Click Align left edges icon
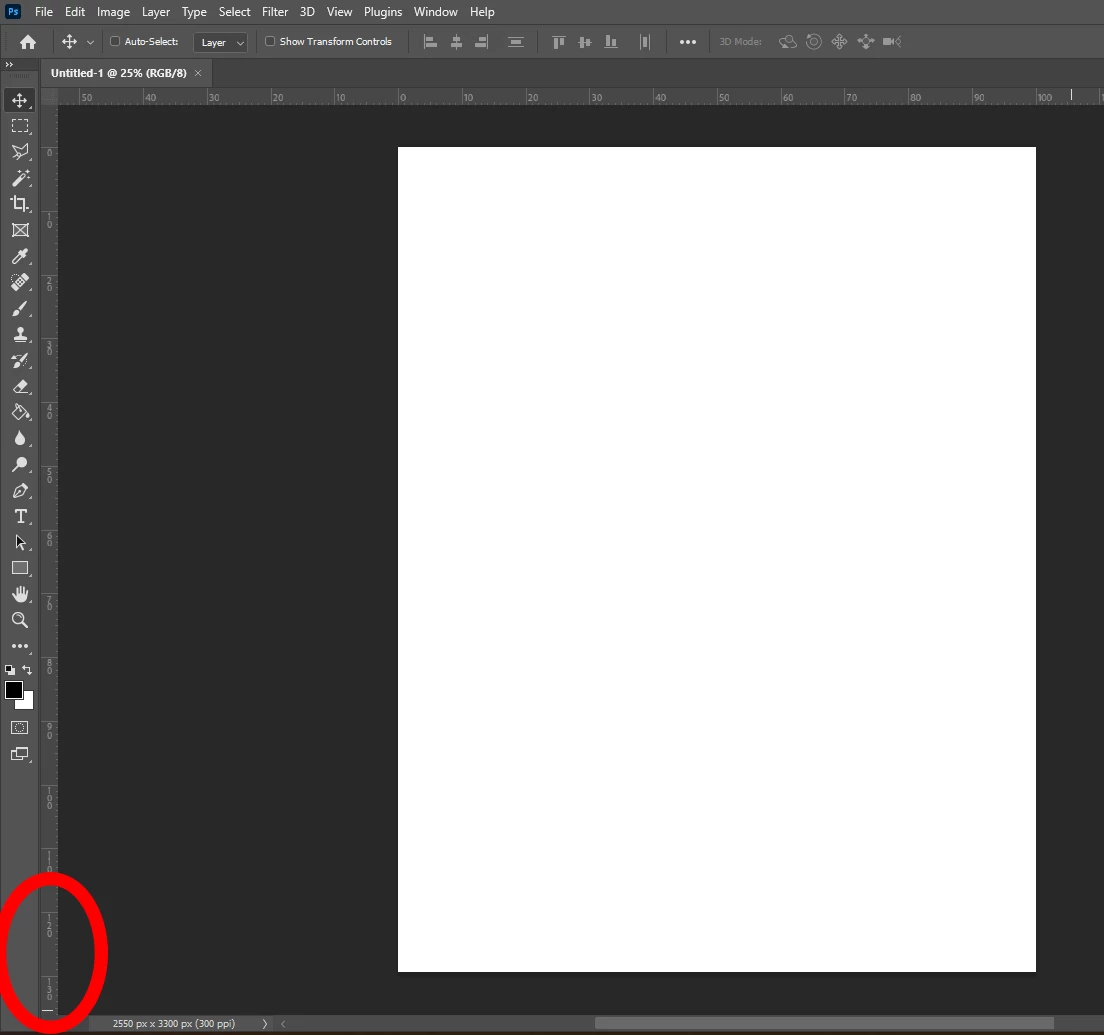 pos(430,42)
